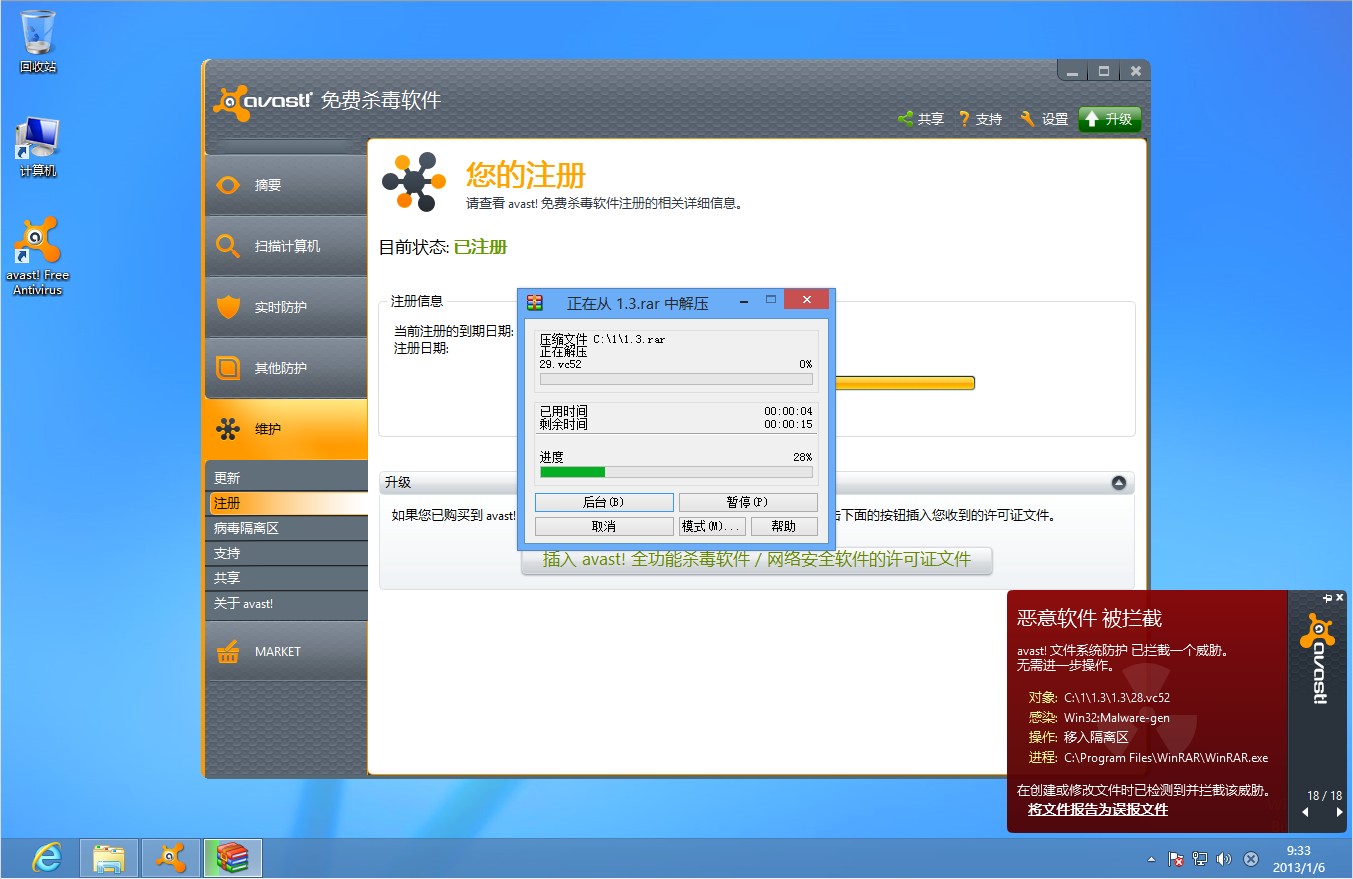Click avast! logo in alert popup
The width and height of the screenshot is (1353, 879).
[x=1319, y=659]
